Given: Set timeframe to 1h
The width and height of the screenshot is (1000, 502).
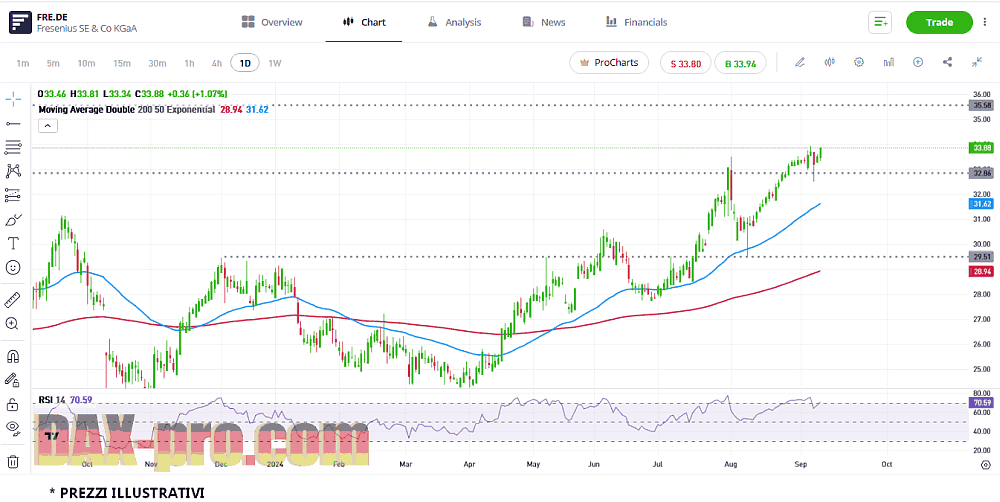Looking at the screenshot, I should pos(189,63).
